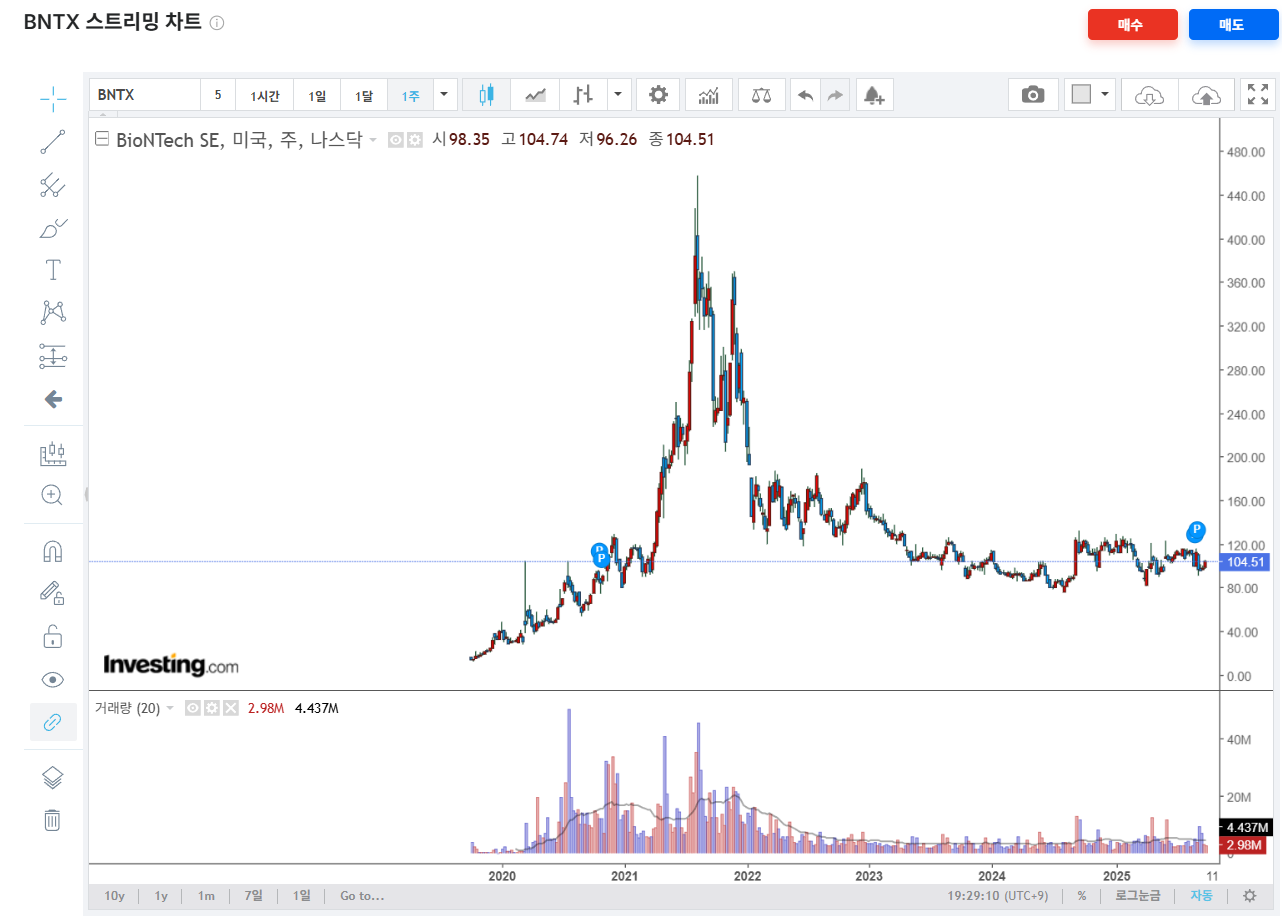Click the red 매수 button
The width and height of the screenshot is (1282, 916).
[x=1132, y=25]
